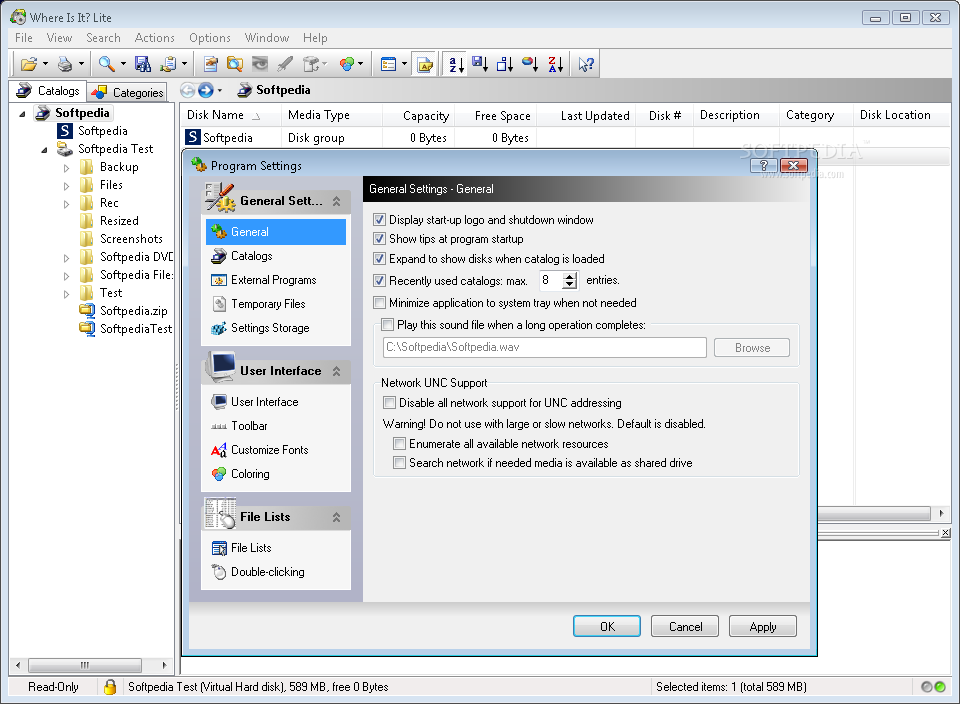
Task: Toggle Recently used catalogs checkbox
Action: 380,280
